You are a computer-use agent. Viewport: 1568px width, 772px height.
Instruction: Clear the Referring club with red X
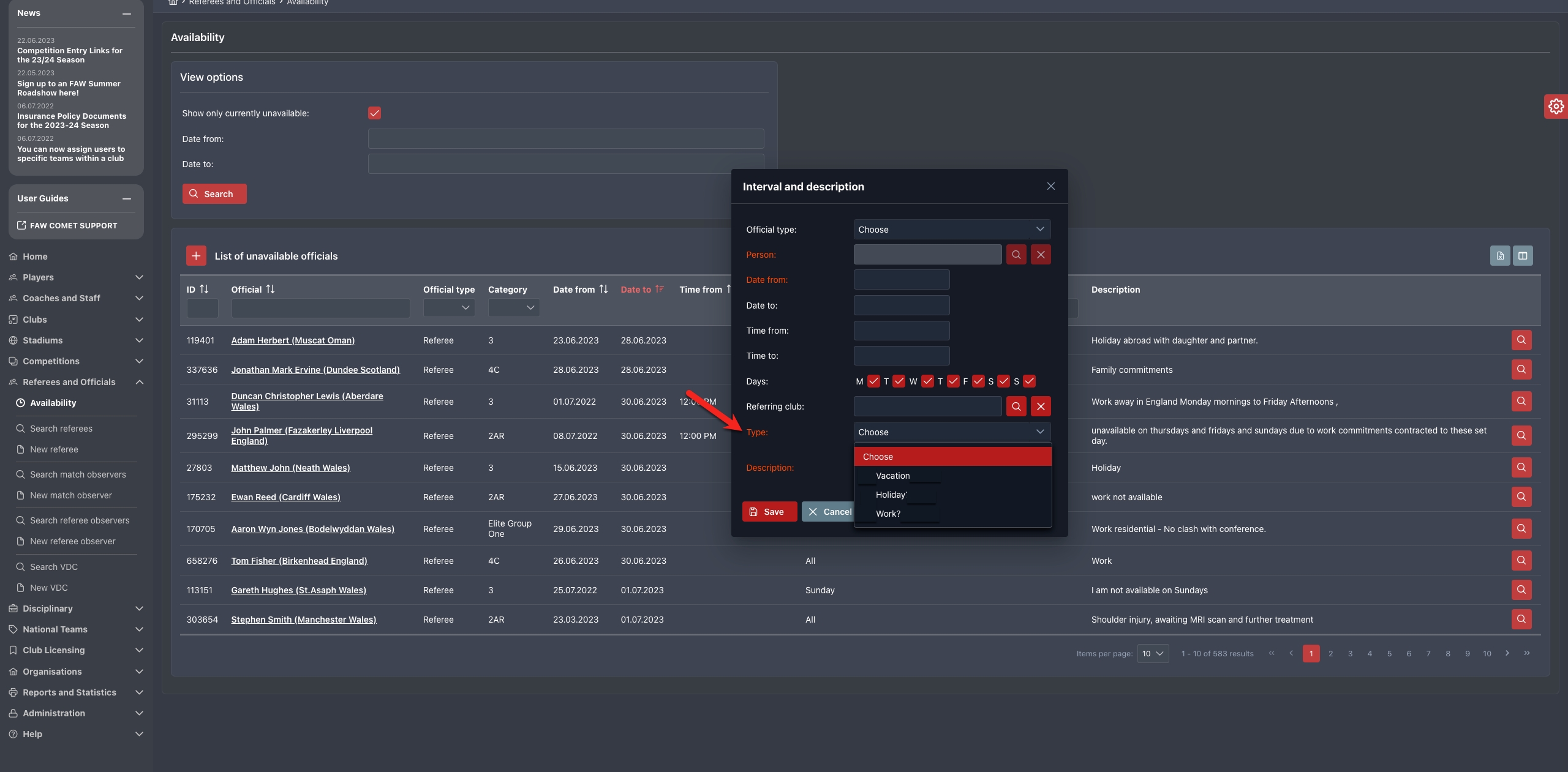tap(1041, 407)
